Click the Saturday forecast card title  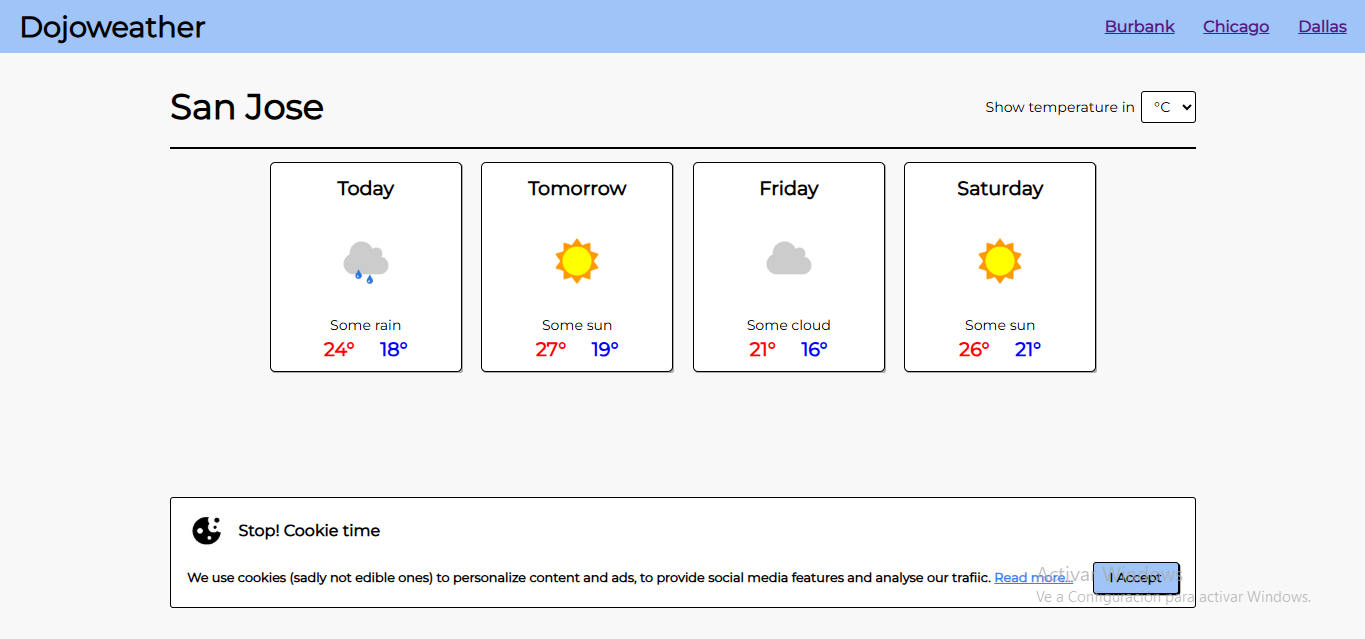pos(999,188)
